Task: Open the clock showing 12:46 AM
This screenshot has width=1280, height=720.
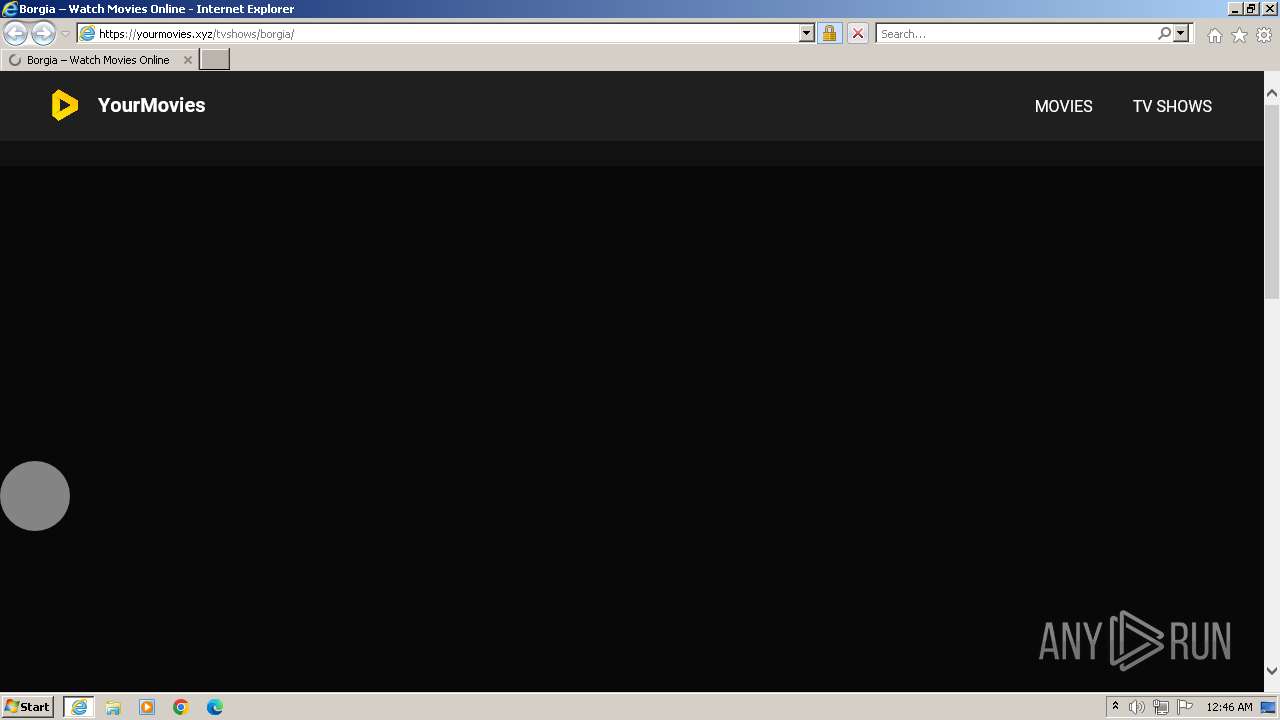Action: coord(1229,707)
